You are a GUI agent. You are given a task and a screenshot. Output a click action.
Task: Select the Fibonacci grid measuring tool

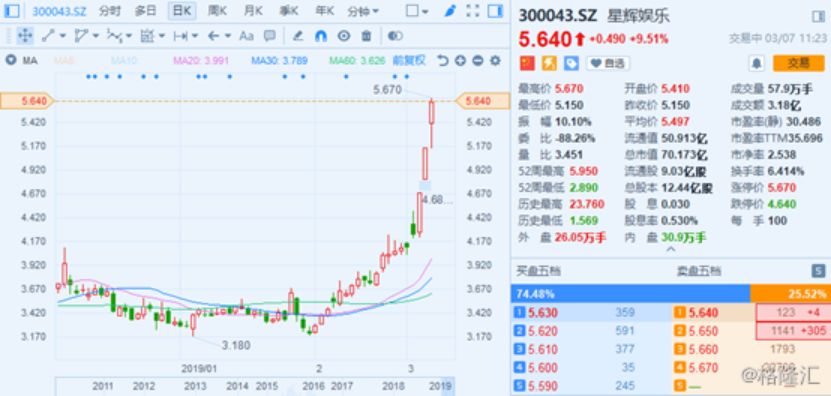pos(147,36)
